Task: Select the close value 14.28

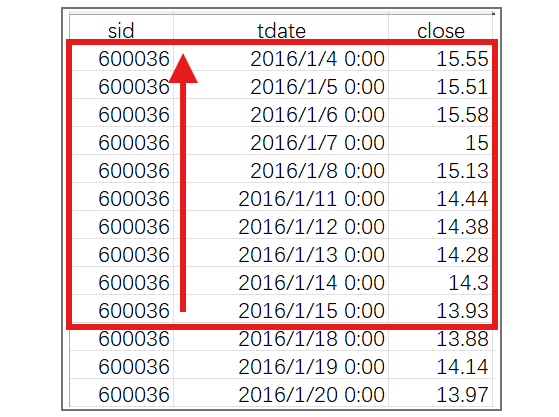Action: 441,253
